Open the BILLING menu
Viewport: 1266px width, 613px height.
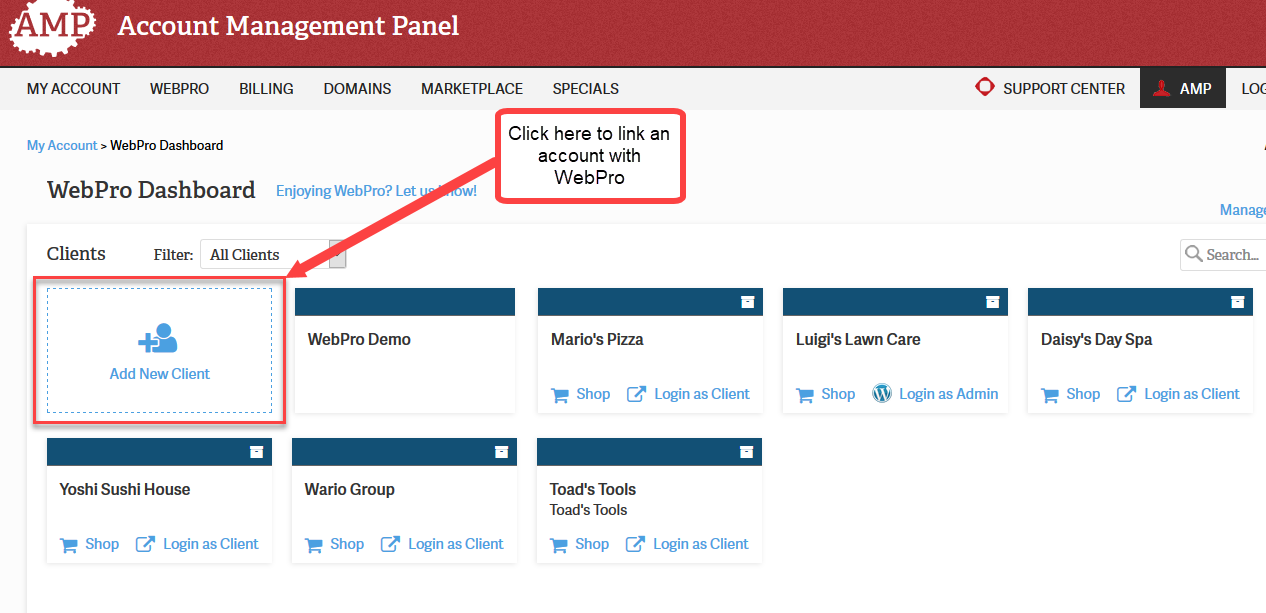266,89
